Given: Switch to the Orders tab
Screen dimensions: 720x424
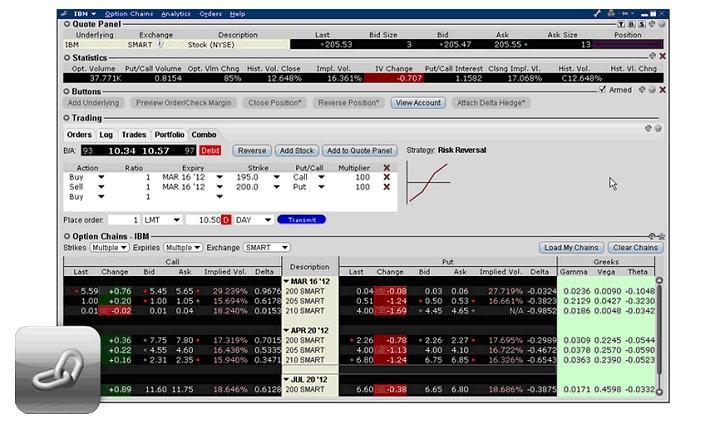Looking at the screenshot, I should tap(79, 135).
